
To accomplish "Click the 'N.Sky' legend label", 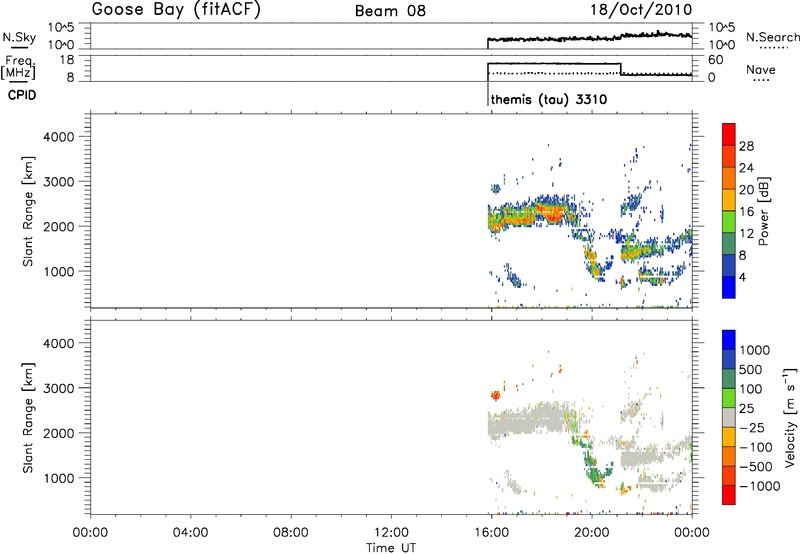I will tap(19, 37).
